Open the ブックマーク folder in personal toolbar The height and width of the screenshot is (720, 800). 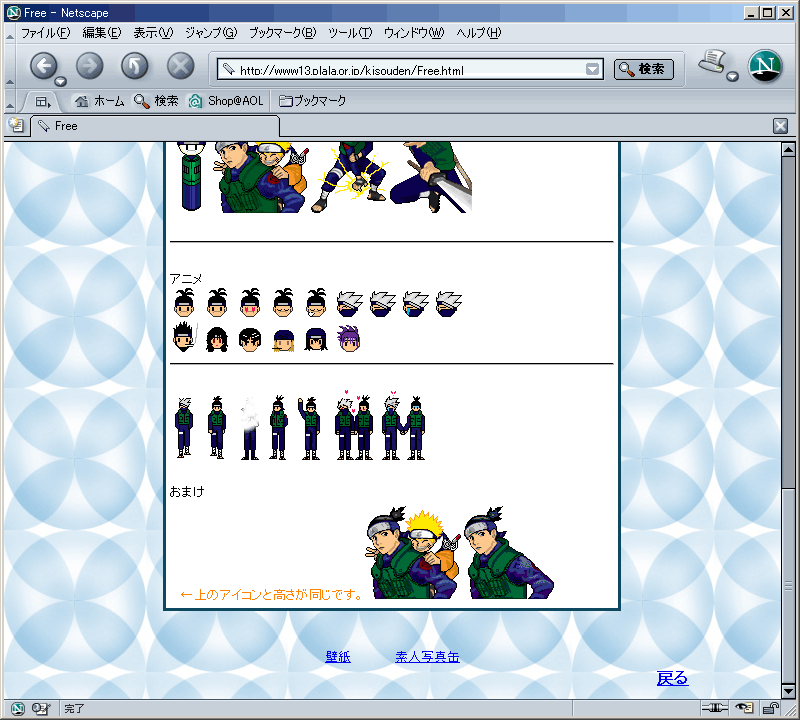(x=313, y=101)
